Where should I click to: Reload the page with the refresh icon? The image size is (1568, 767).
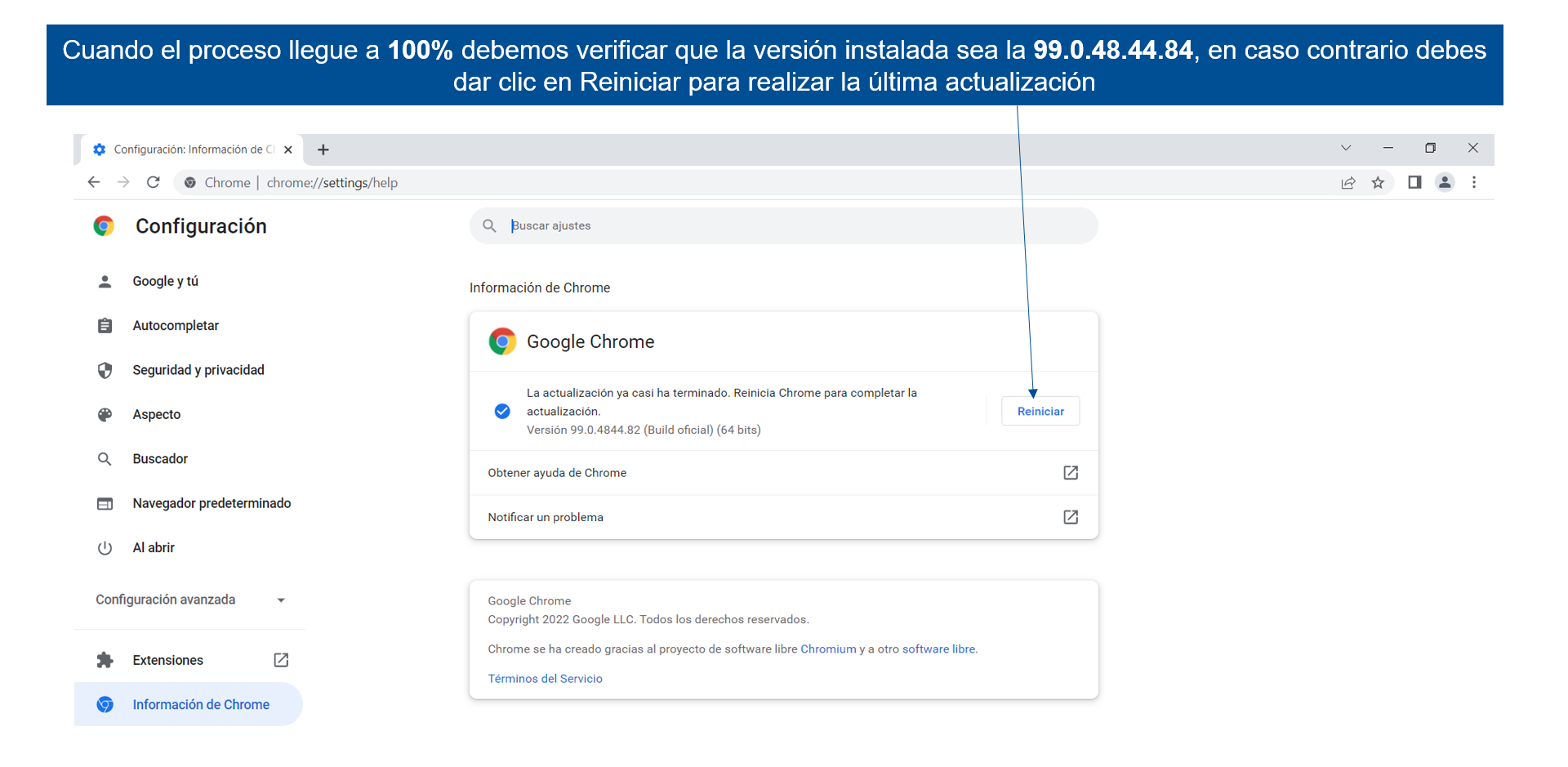coord(153,182)
